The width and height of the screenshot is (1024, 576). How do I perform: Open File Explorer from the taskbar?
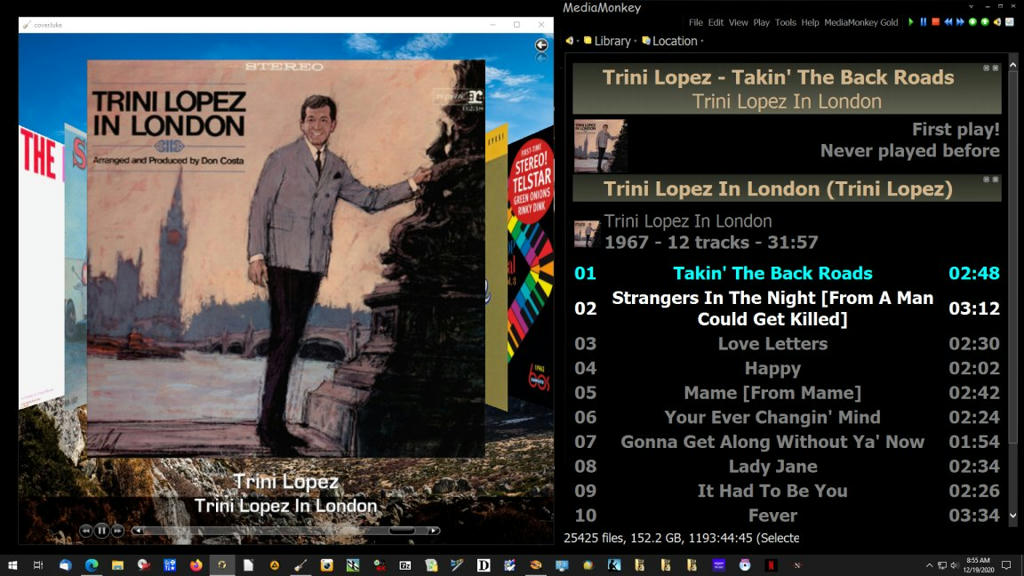tap(118, 565)
